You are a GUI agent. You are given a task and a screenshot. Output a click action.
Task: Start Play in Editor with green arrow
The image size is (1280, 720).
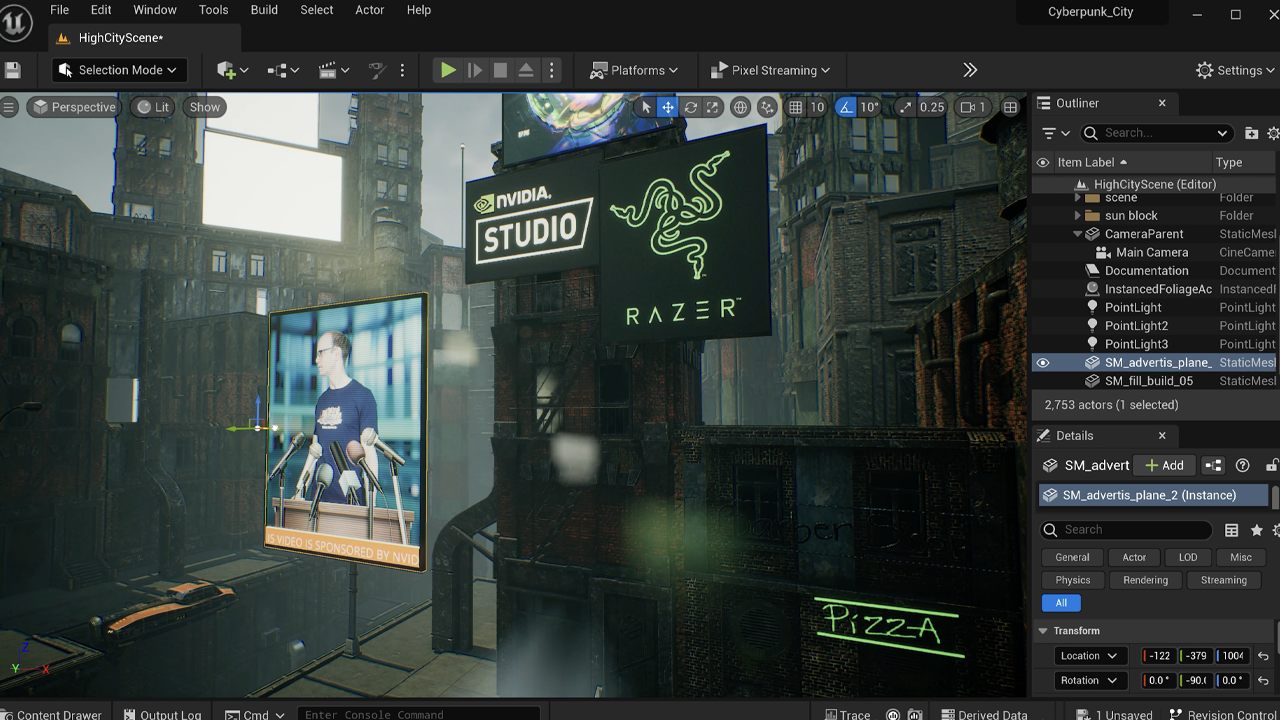448,70
